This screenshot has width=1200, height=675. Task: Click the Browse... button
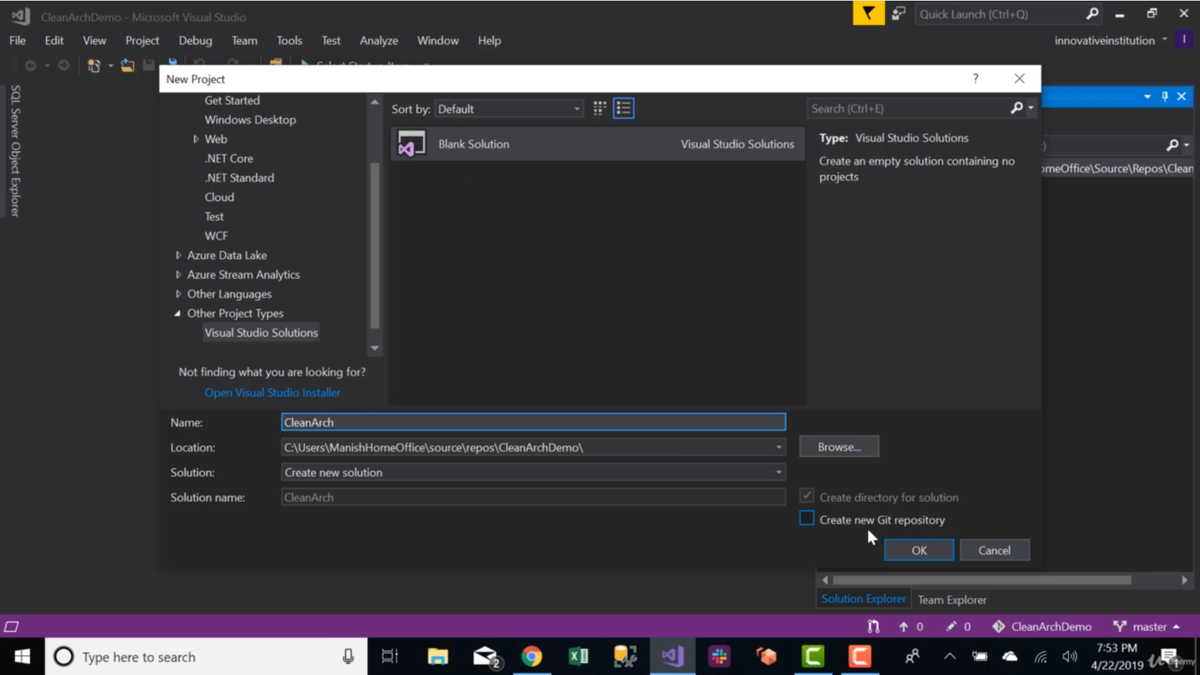click(839, 447)
